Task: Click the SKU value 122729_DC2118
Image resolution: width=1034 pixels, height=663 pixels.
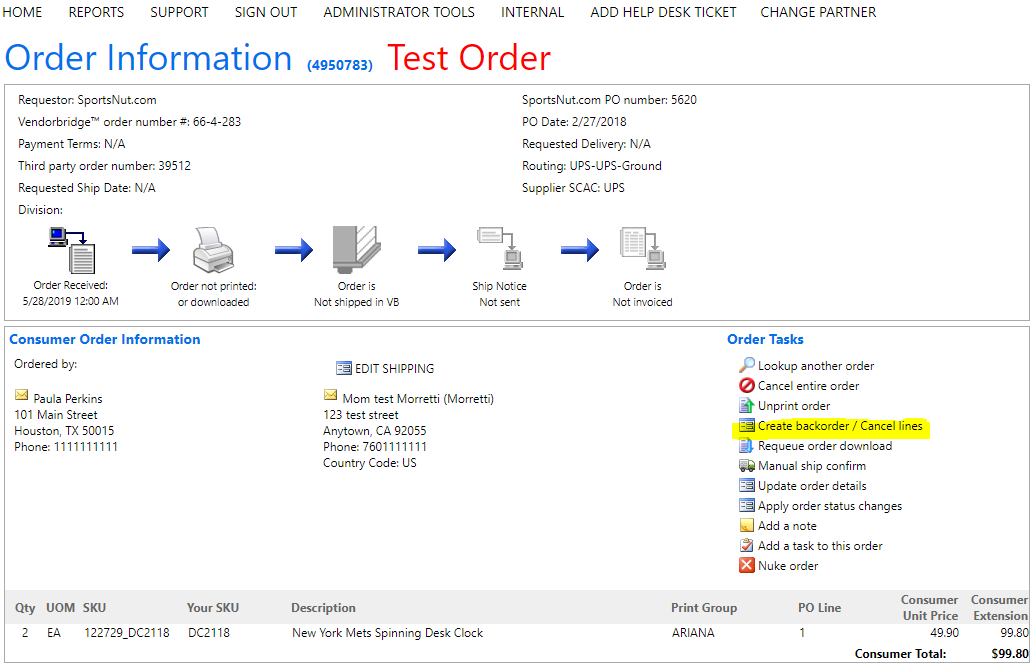Action: (127, 633)
